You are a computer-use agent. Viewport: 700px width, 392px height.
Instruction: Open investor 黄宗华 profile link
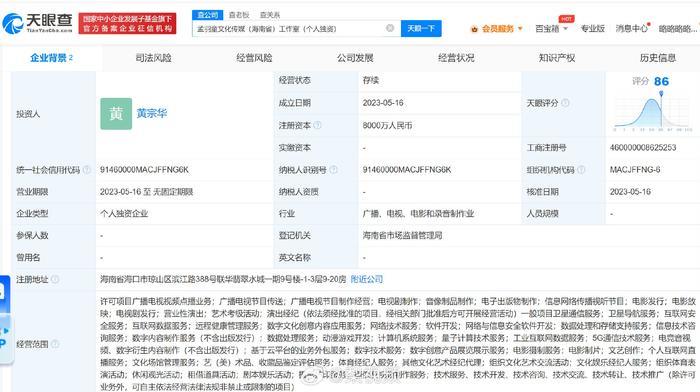[152, 113]
